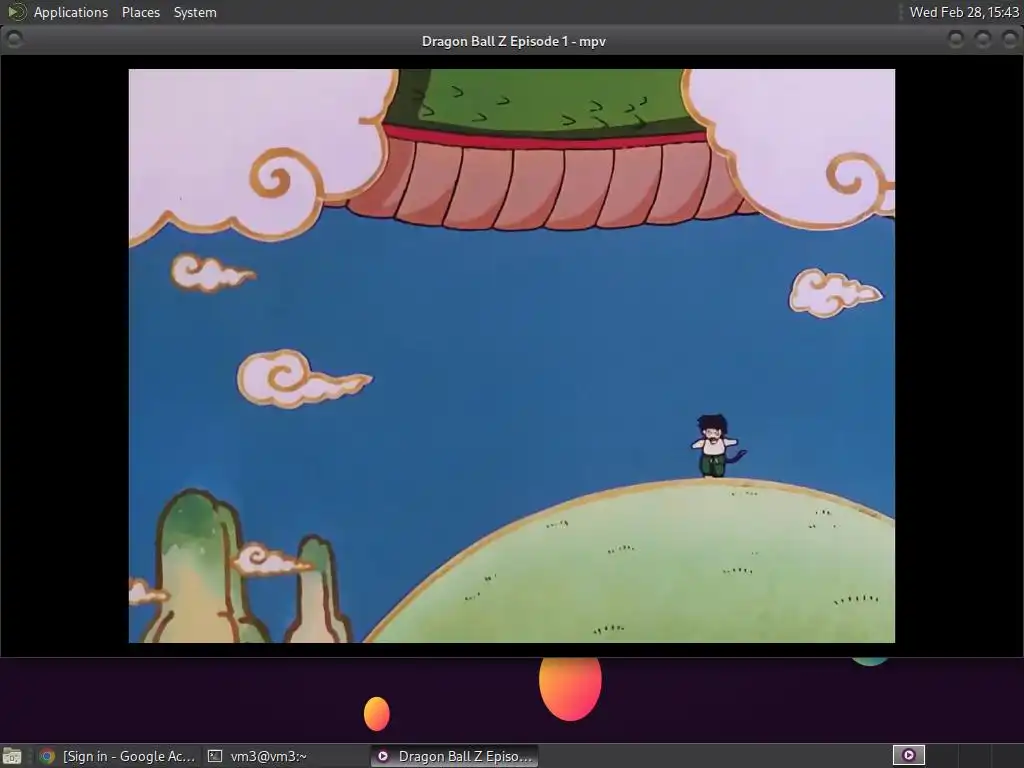Maximize the mpv window
The height and width of the screenshot is (768, 1024).
pyautogui.click(x=982, y=40)
